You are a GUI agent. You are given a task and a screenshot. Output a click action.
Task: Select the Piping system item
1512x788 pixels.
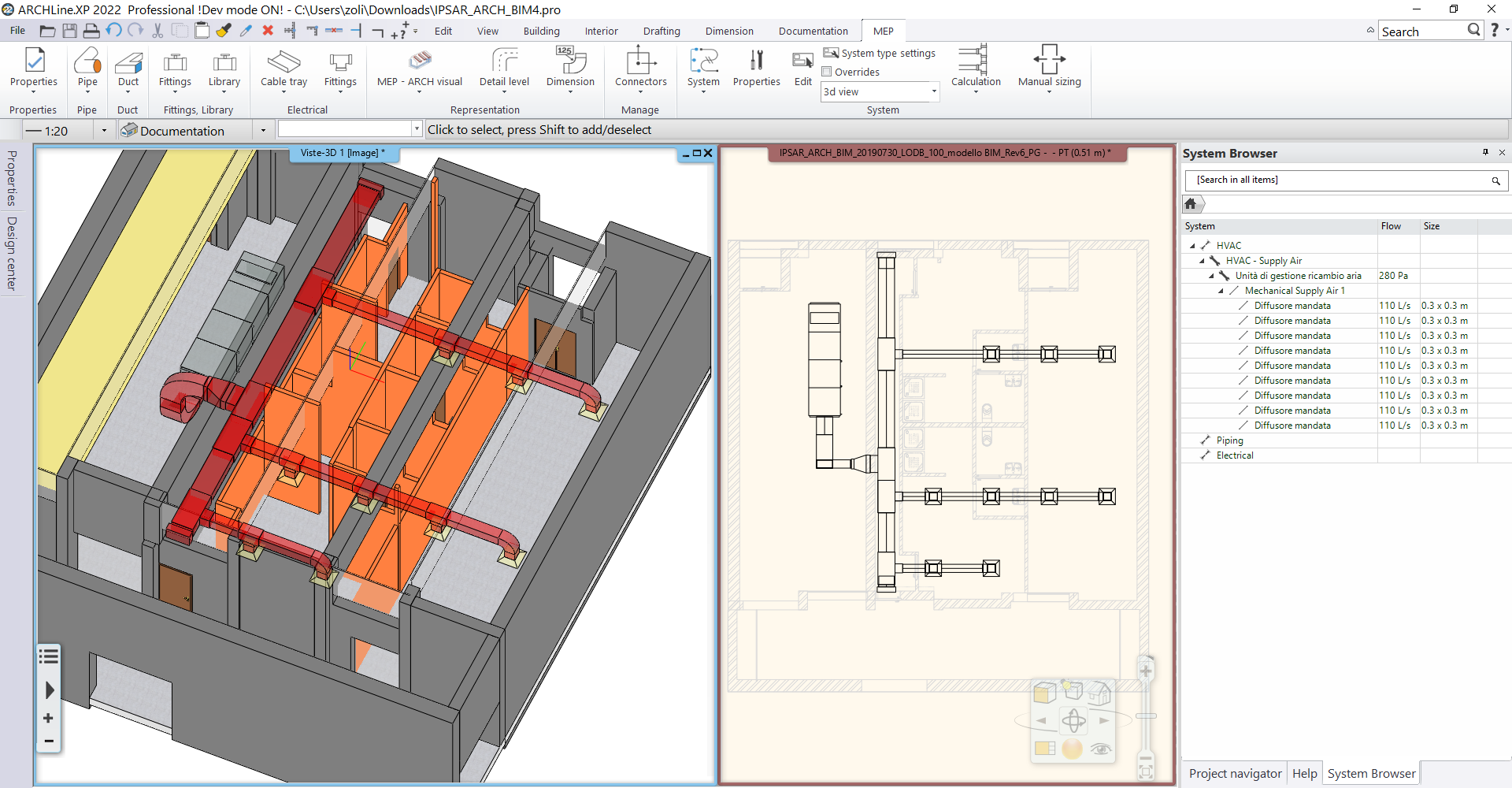pos(1229,440)
